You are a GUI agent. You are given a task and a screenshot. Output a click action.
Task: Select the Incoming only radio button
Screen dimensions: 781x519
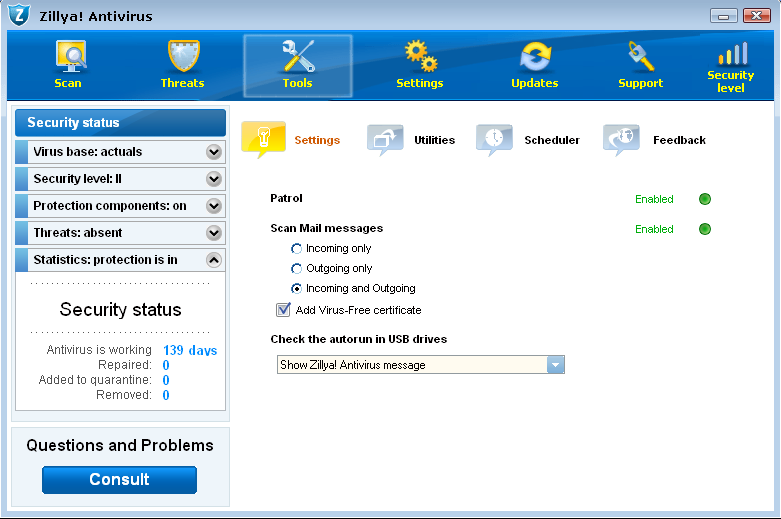click(x=296, y=249)
